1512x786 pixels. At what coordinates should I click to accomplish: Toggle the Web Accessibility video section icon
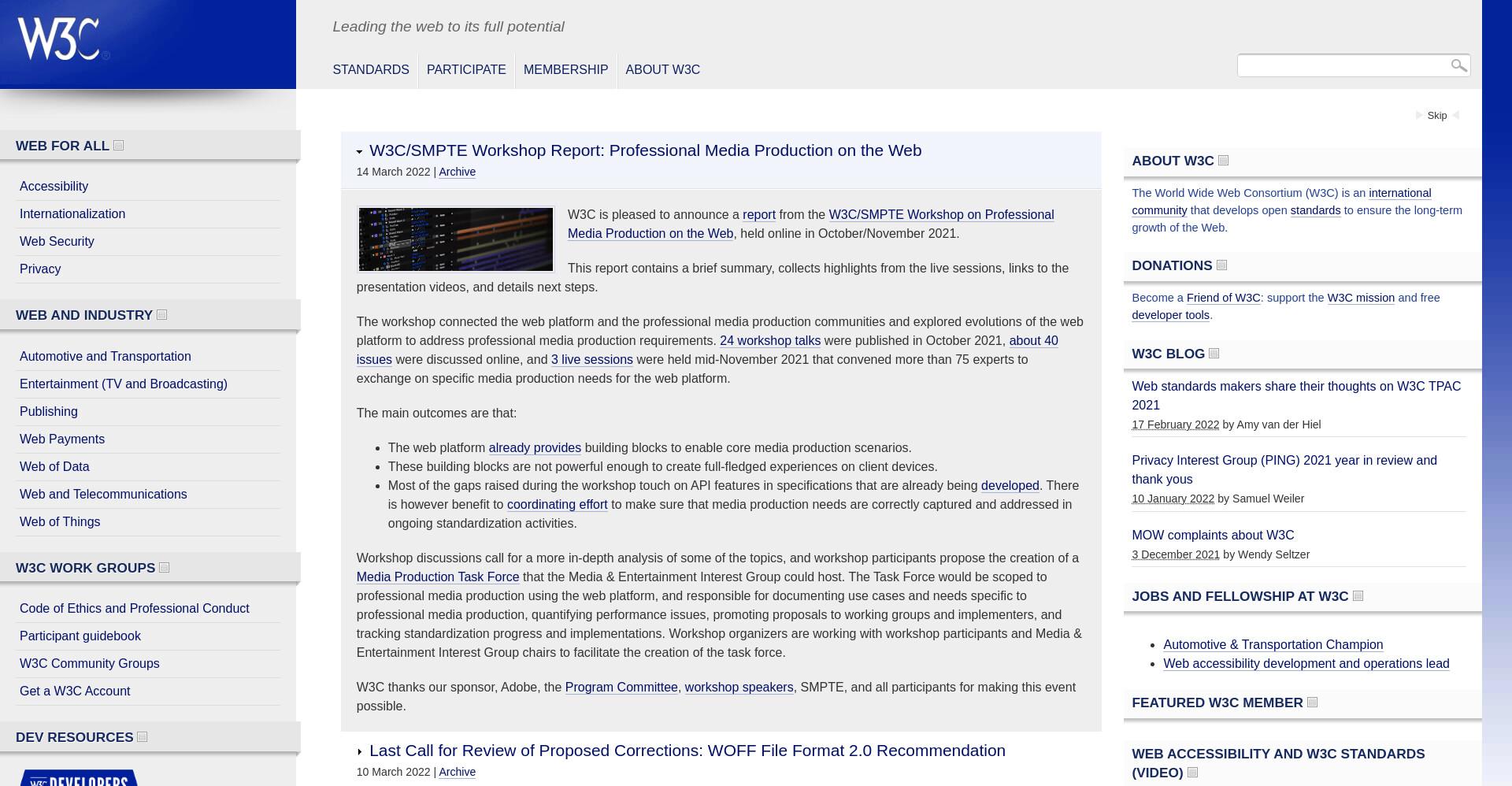(1193, 773)
